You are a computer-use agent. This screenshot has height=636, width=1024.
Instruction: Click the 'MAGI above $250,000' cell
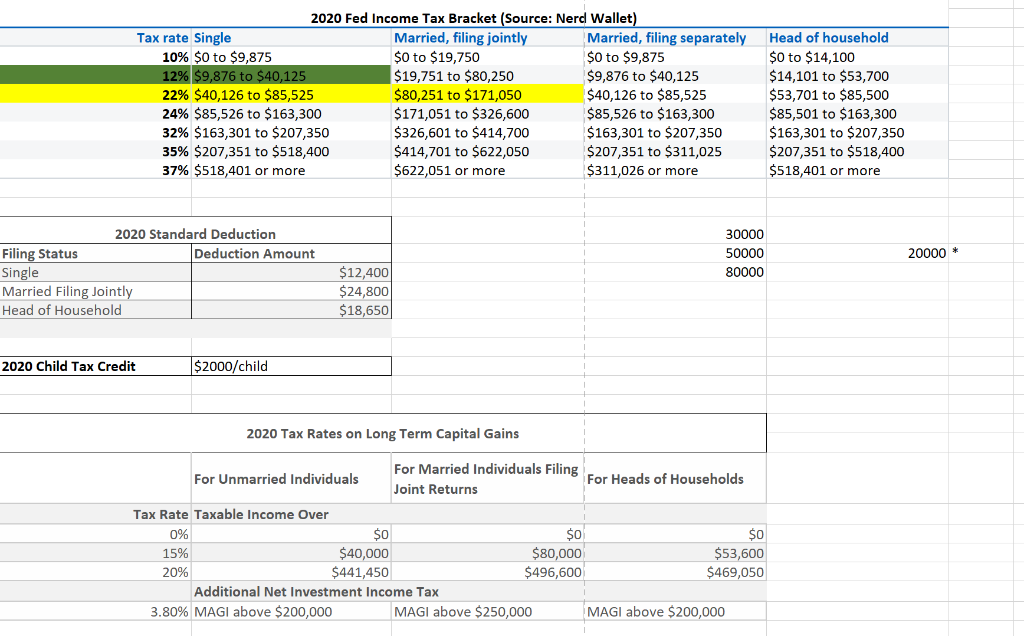pyautogui.click(x=488, y=612)
